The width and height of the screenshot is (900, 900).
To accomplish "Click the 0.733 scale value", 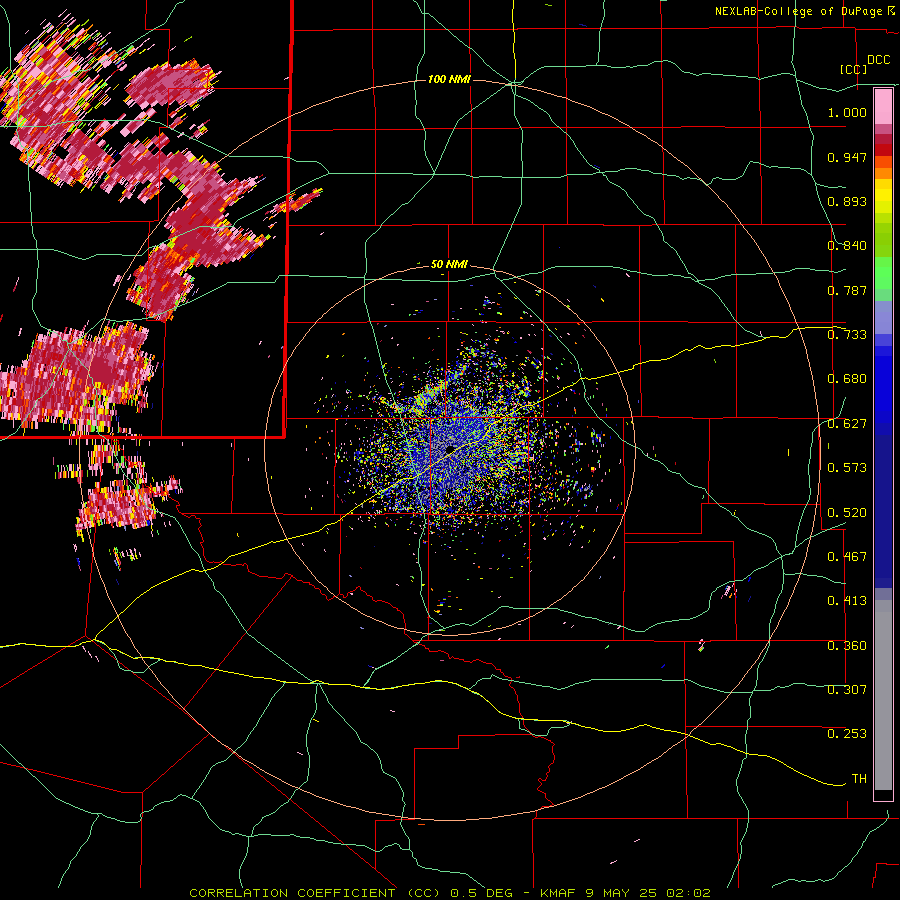I will pos(847,335).
